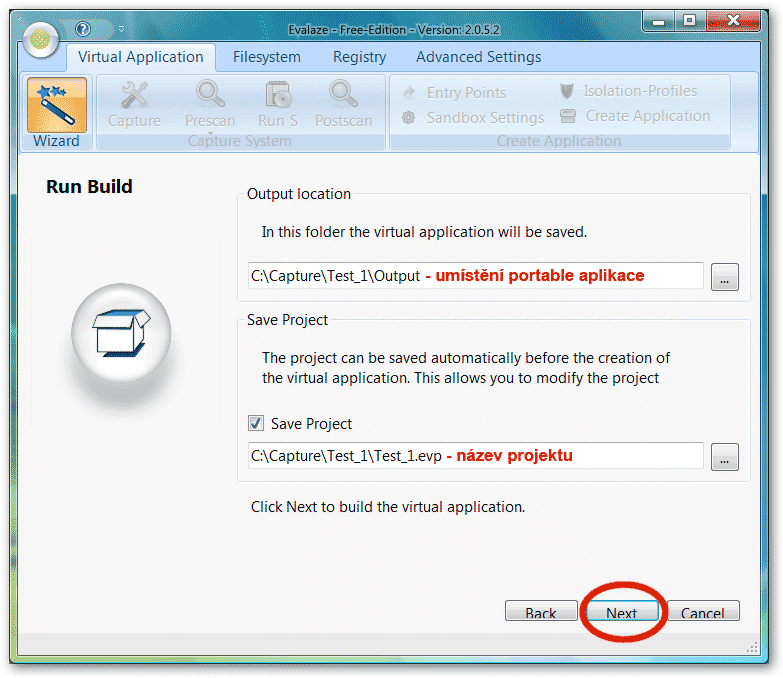Click the round application orb button
This screenshot has width=783, height=678.
[x=41, y=40]
